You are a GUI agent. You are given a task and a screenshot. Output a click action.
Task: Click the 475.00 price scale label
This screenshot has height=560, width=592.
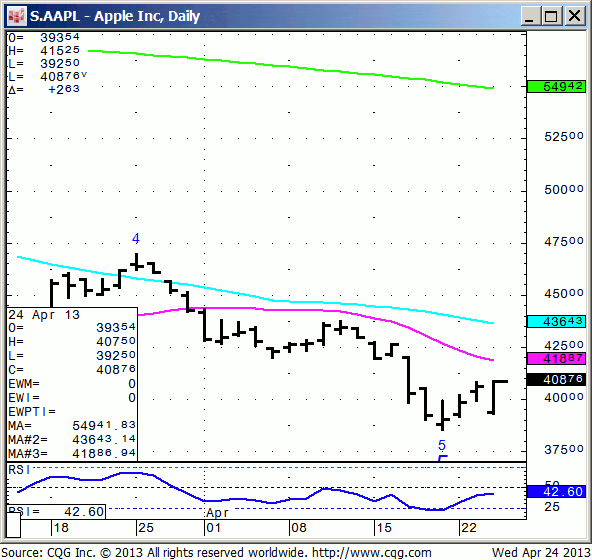point(564,241)
